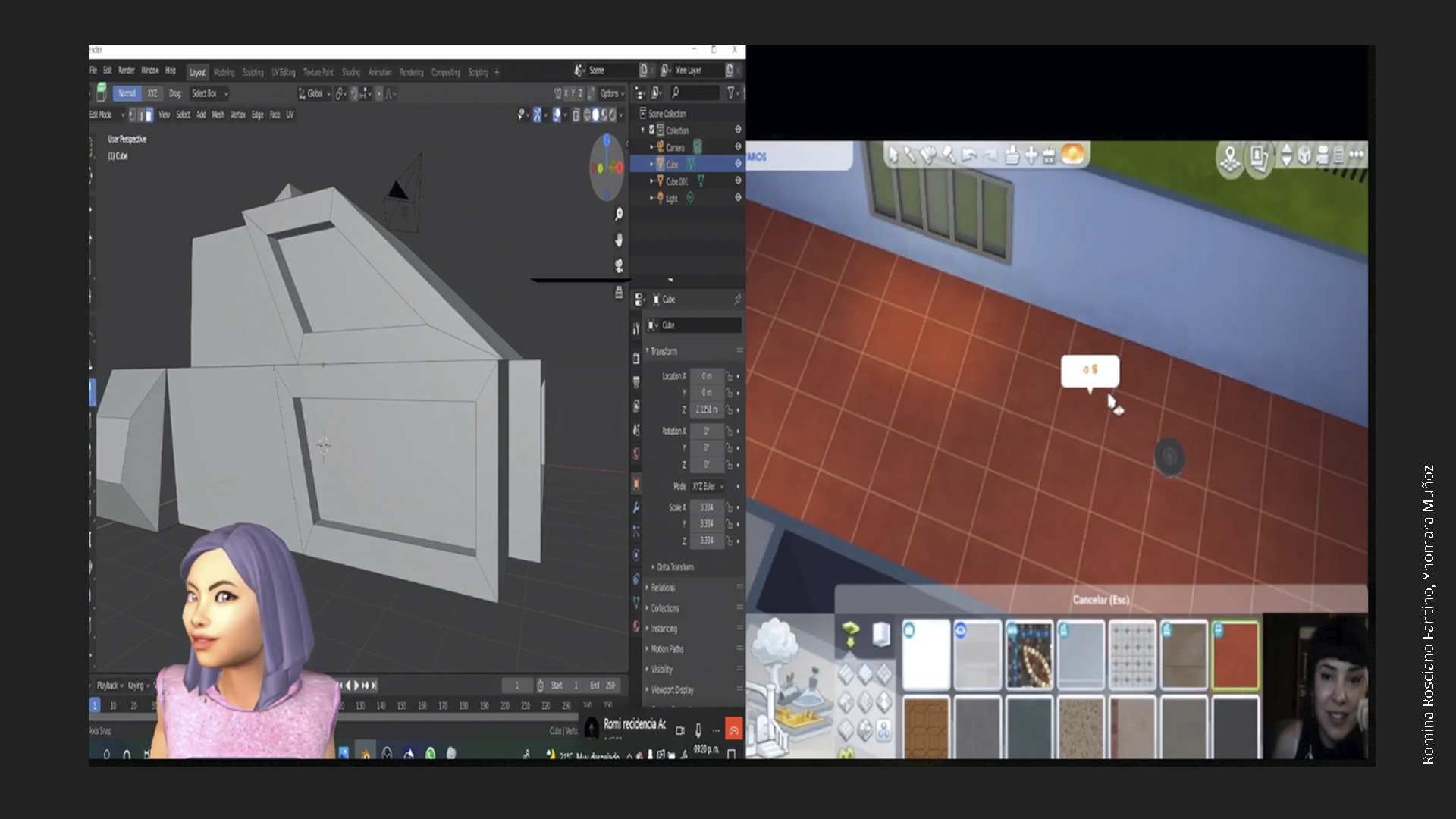Select the Sims pointer select tool

(x=893, y=155)
